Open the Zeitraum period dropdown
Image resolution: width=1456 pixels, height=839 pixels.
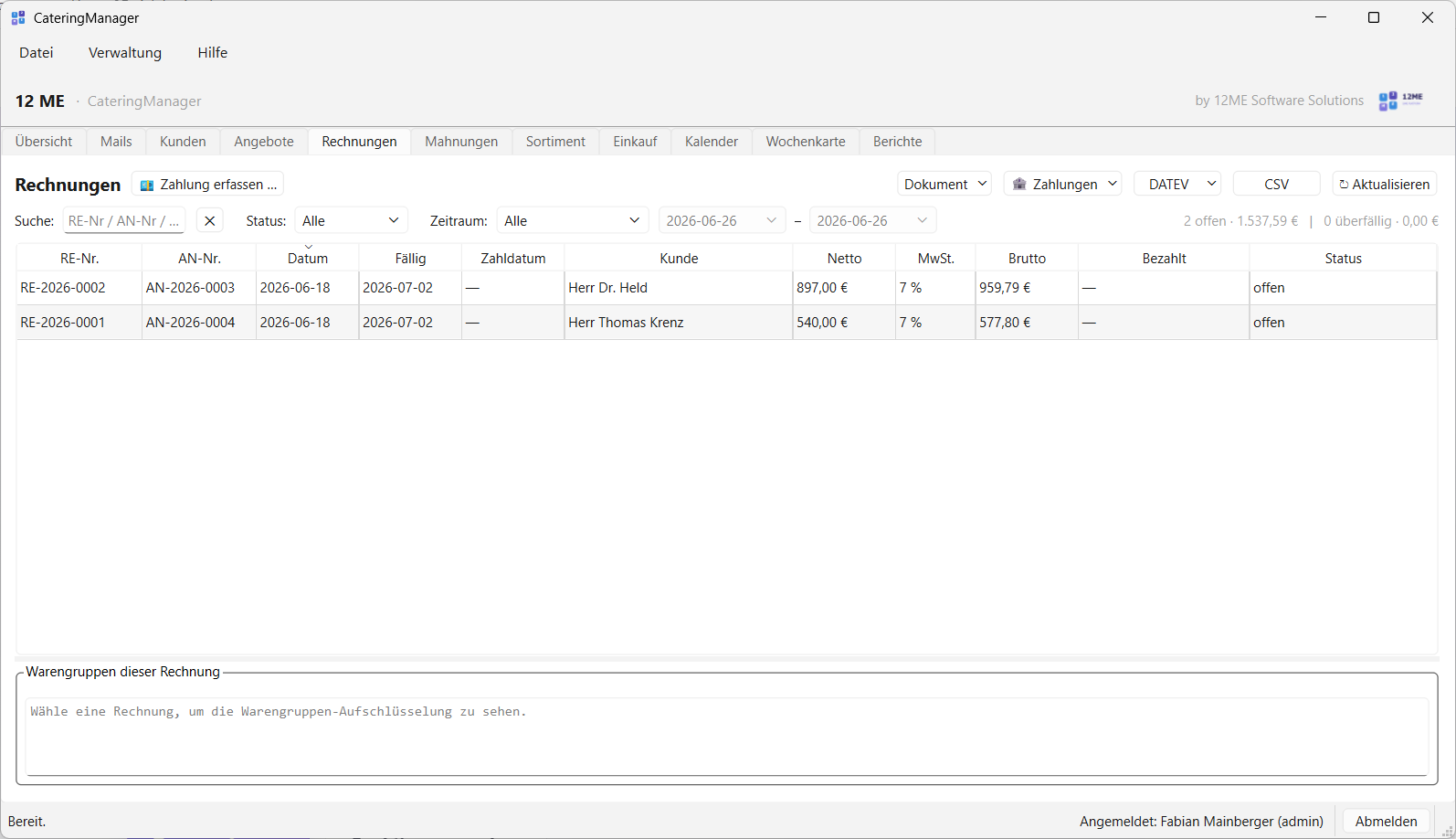[x=573, y=220]
